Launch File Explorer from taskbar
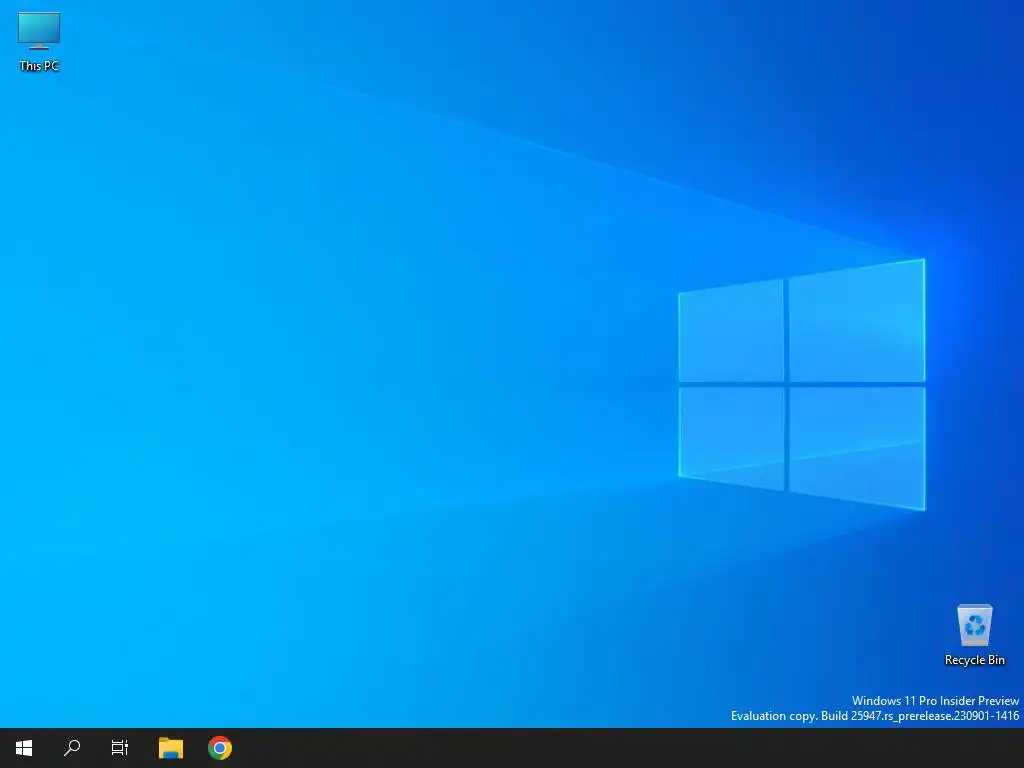The image size is (1024, 768). (171, 748)
